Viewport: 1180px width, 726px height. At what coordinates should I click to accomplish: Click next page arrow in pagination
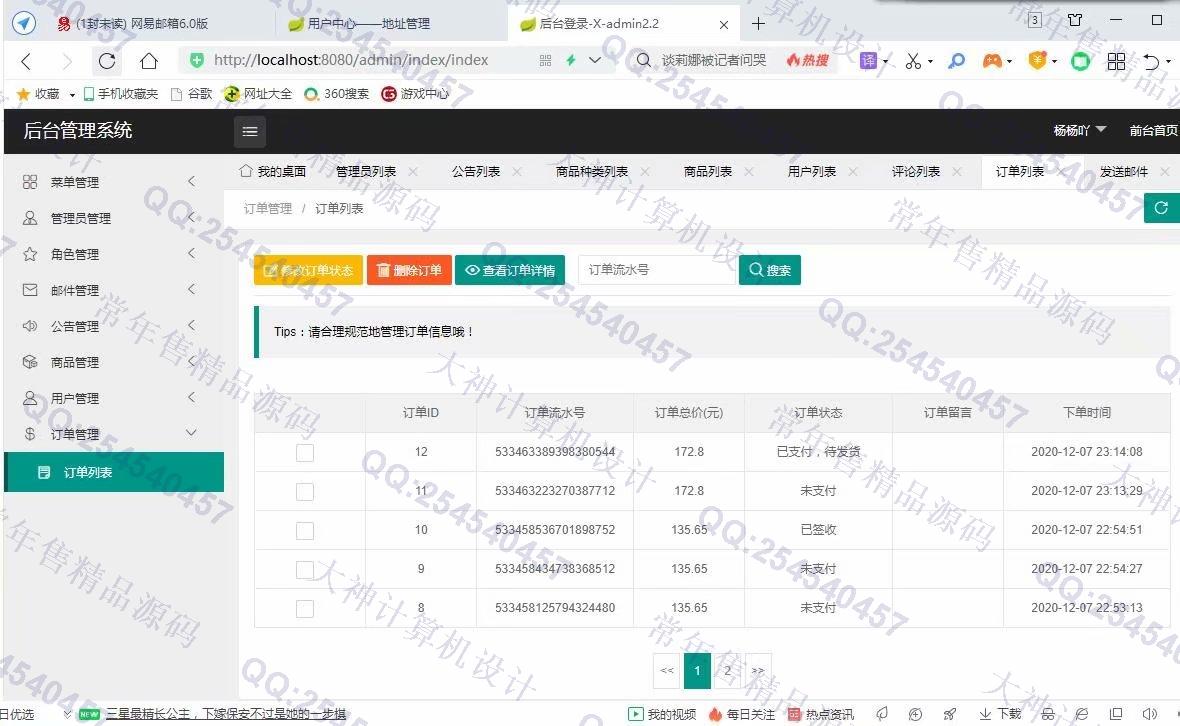pyautogui.click(x=757, y=670)
